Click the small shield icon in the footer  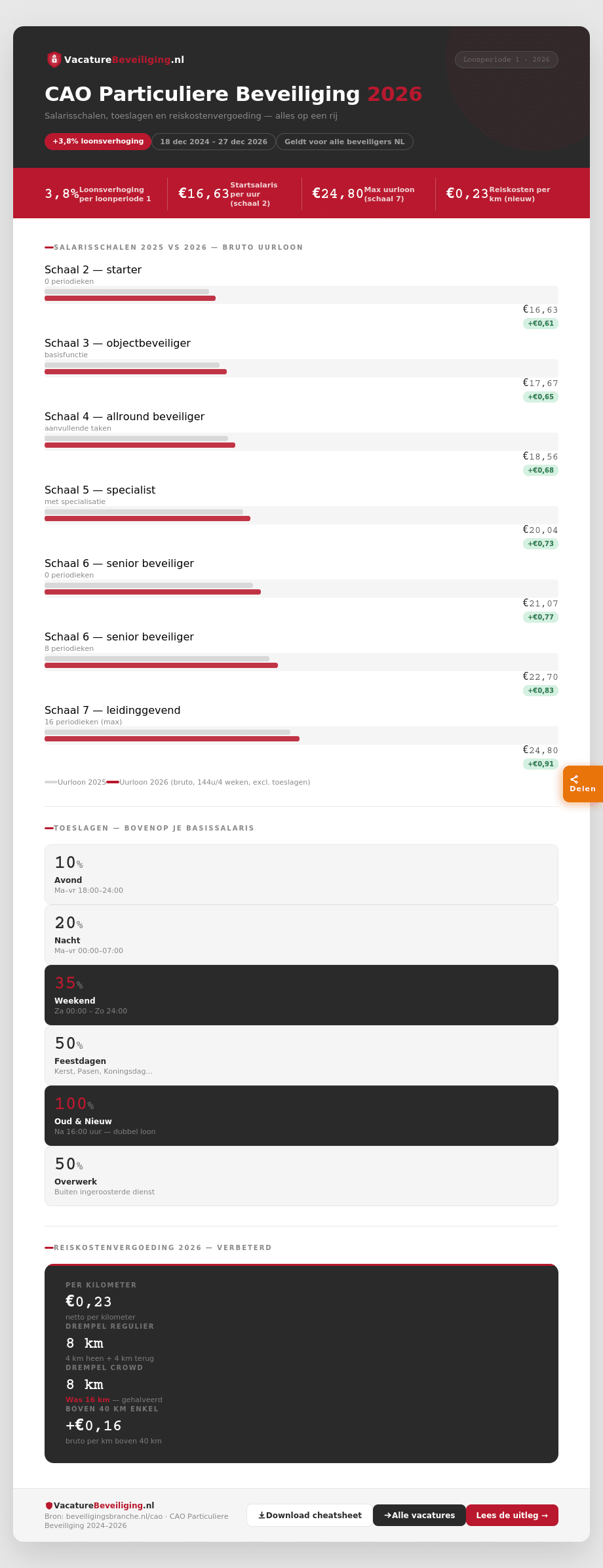pos(49,1506)
